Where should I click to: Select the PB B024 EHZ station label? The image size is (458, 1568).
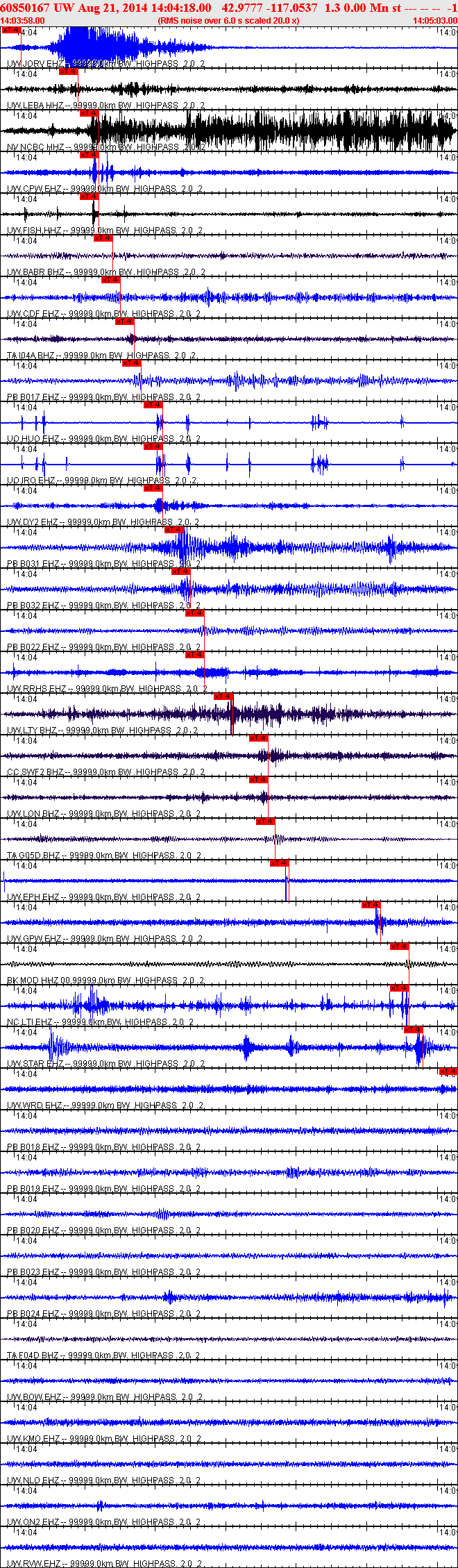[34, 1314]
